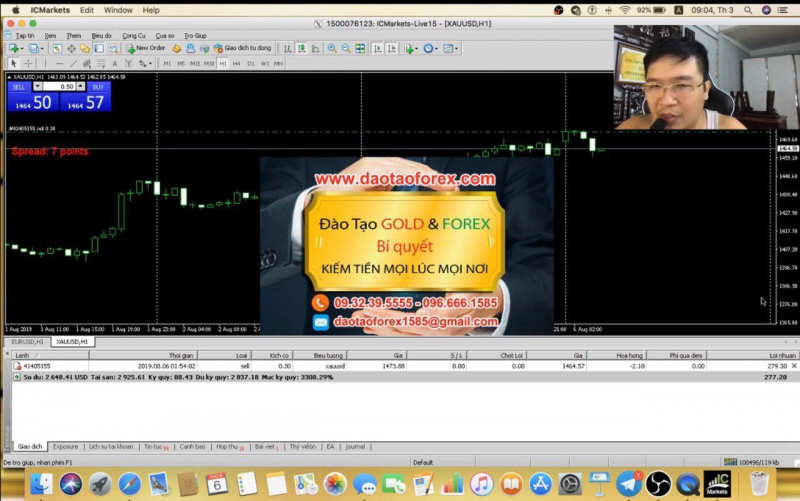Switch chart to M15 timeframe

195,64
